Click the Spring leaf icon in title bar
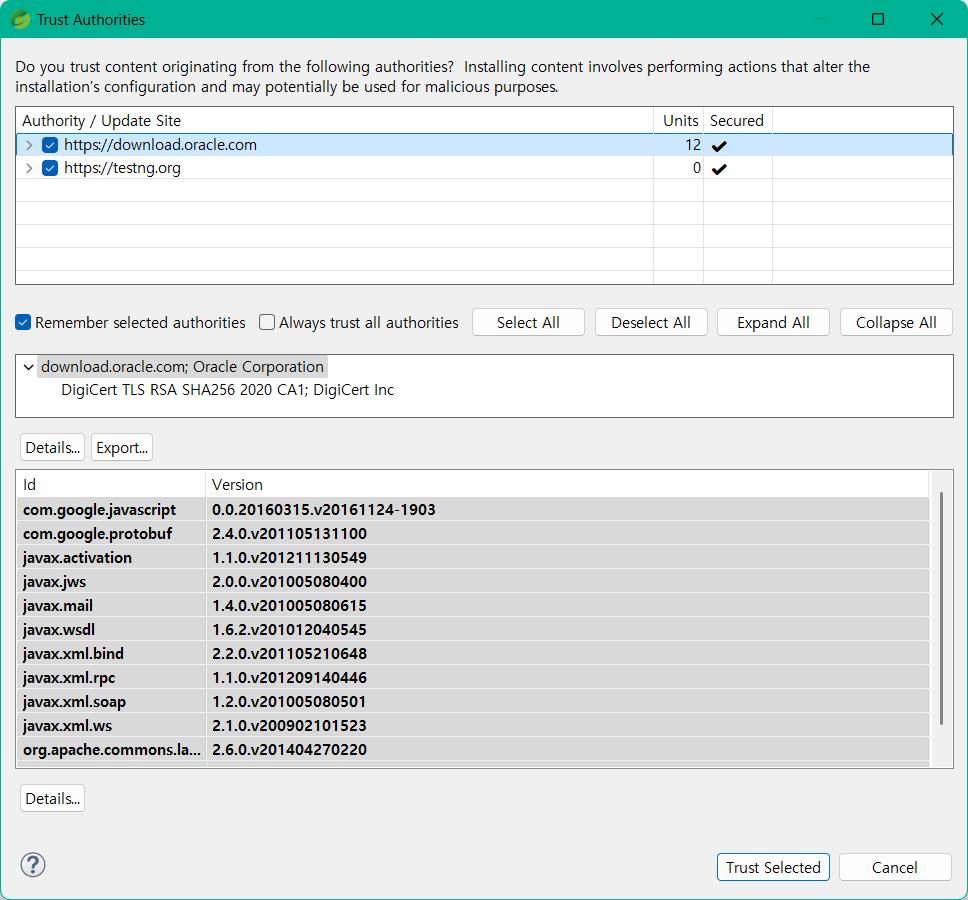The image size is (968, 900). click(20, 20)
